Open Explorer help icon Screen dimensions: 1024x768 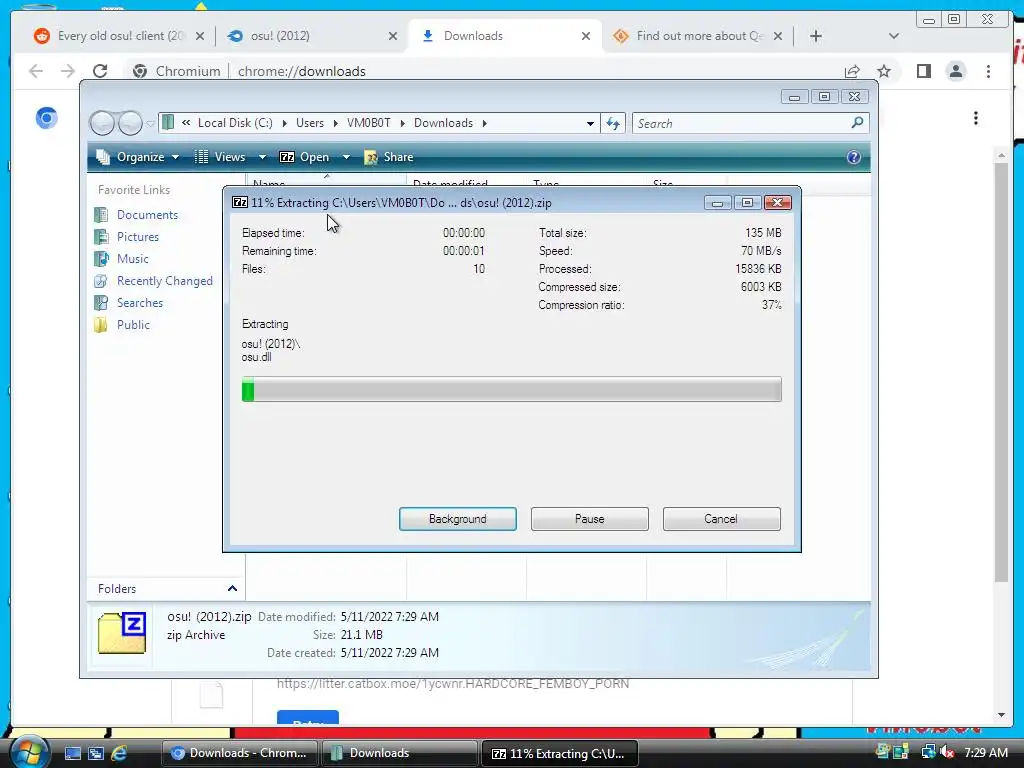pos(854,157)
